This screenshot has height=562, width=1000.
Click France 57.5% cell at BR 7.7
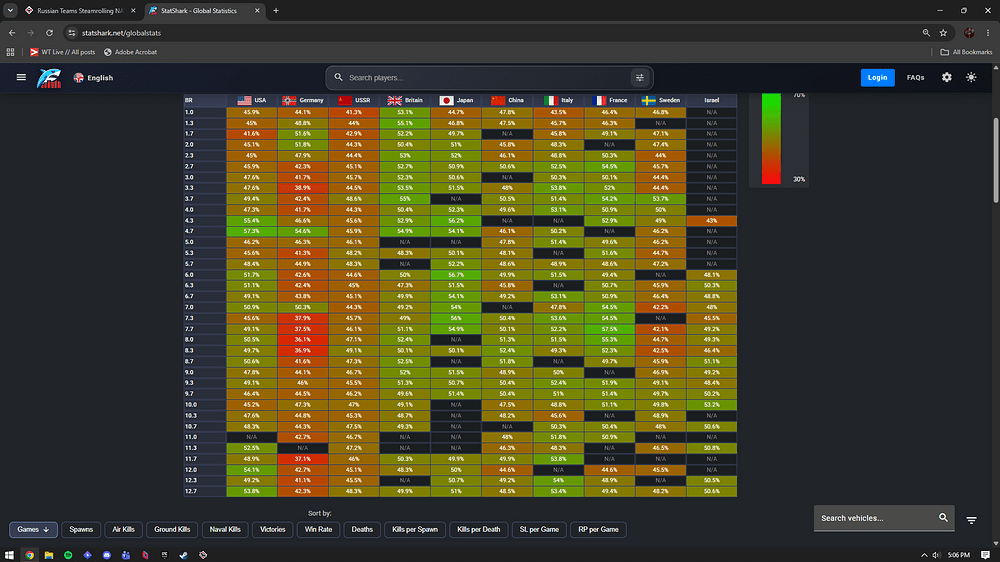[x=609, y=329]
